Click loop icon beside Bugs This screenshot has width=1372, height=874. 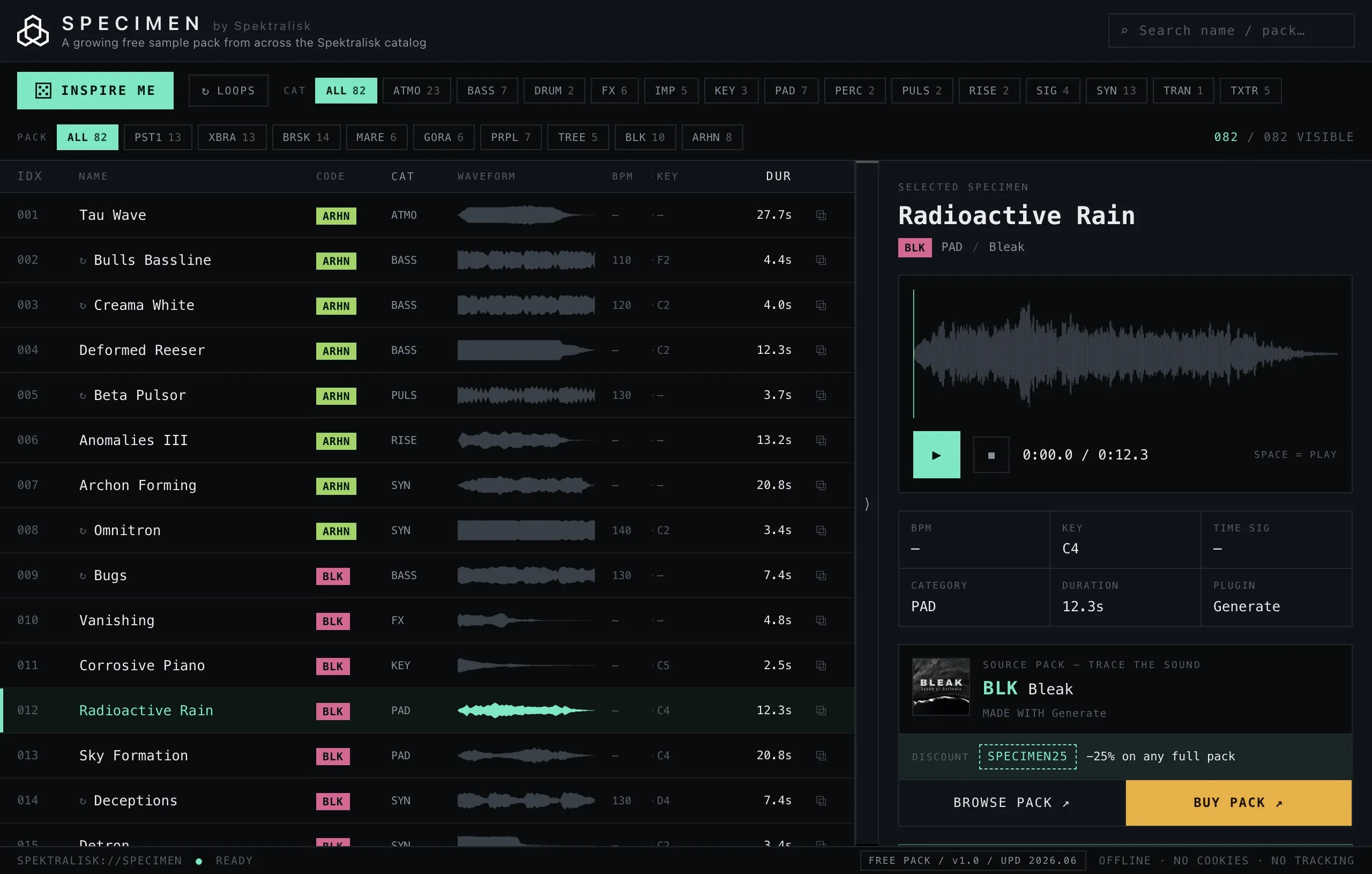point(83,576)
